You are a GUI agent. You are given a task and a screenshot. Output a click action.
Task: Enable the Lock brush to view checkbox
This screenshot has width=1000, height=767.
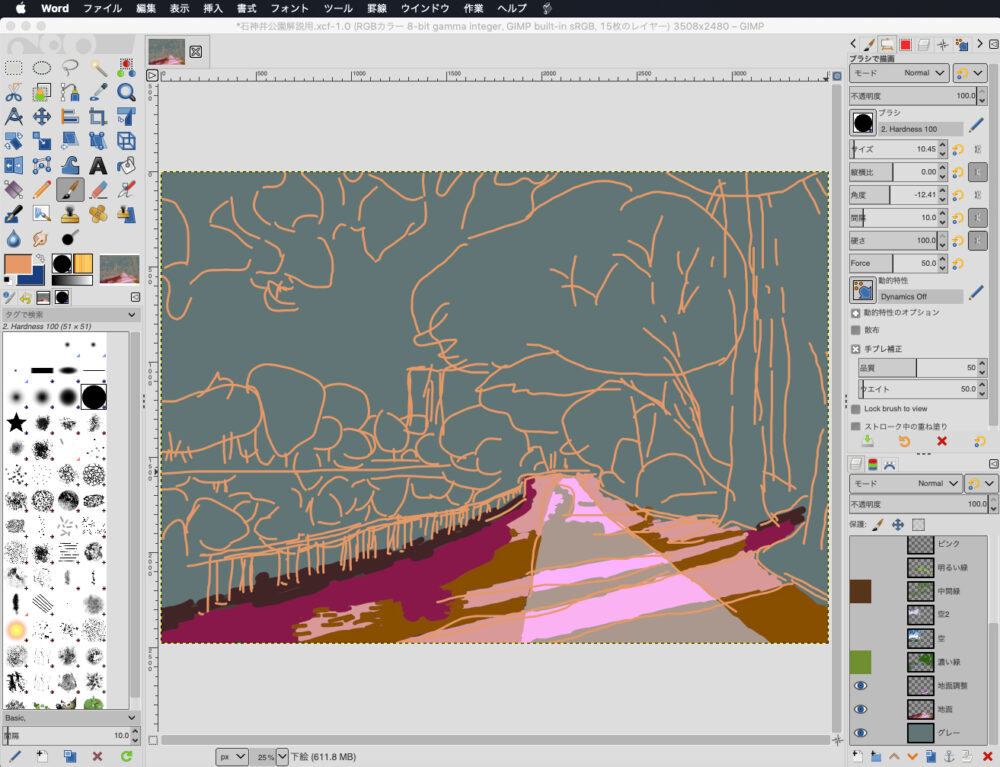point(856,409)
